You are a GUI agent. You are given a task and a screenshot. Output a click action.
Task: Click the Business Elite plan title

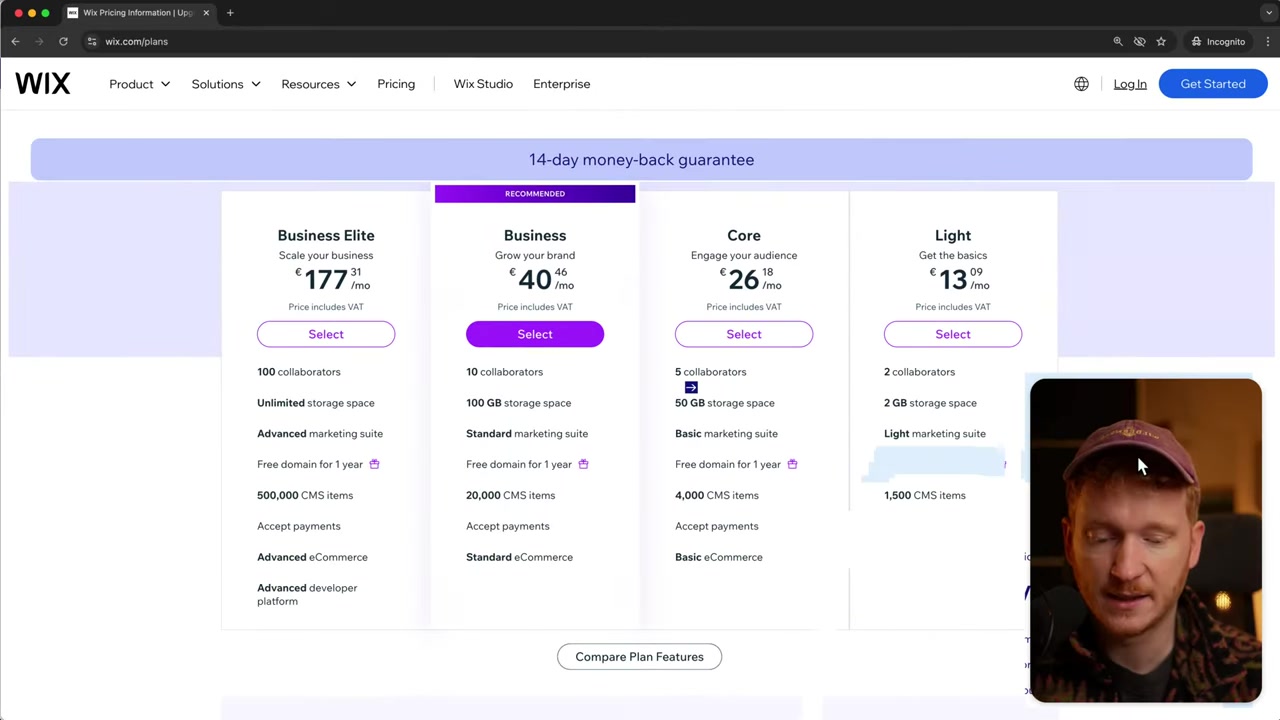[326, 235]
